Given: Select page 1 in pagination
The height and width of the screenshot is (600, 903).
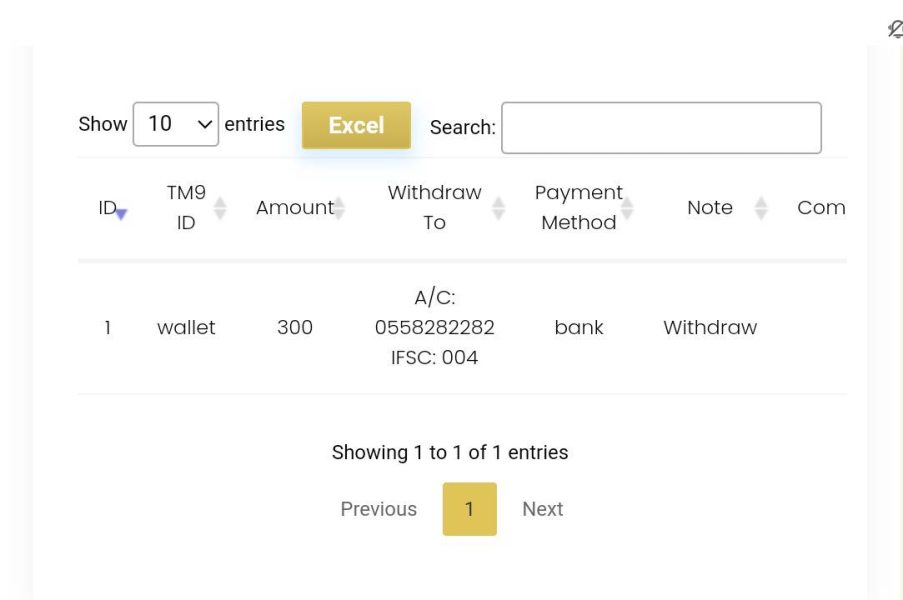Looking at the screenshot, I should coord(470,509).
